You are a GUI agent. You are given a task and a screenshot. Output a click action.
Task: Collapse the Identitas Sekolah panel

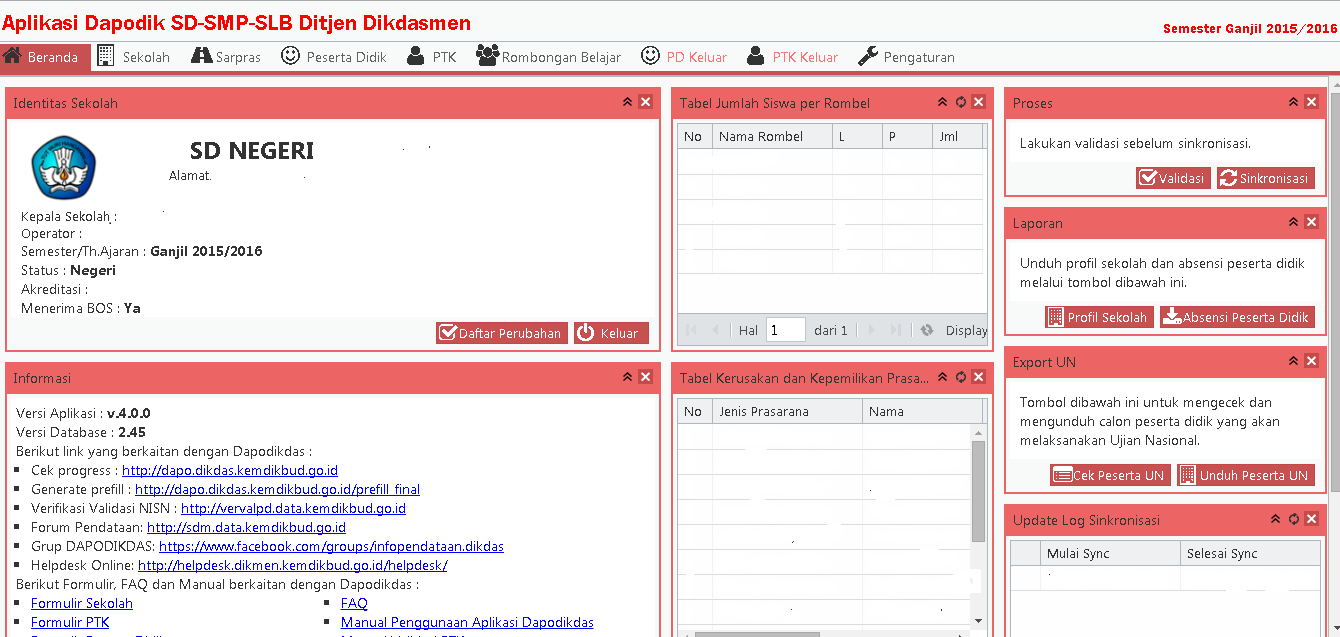627,102
